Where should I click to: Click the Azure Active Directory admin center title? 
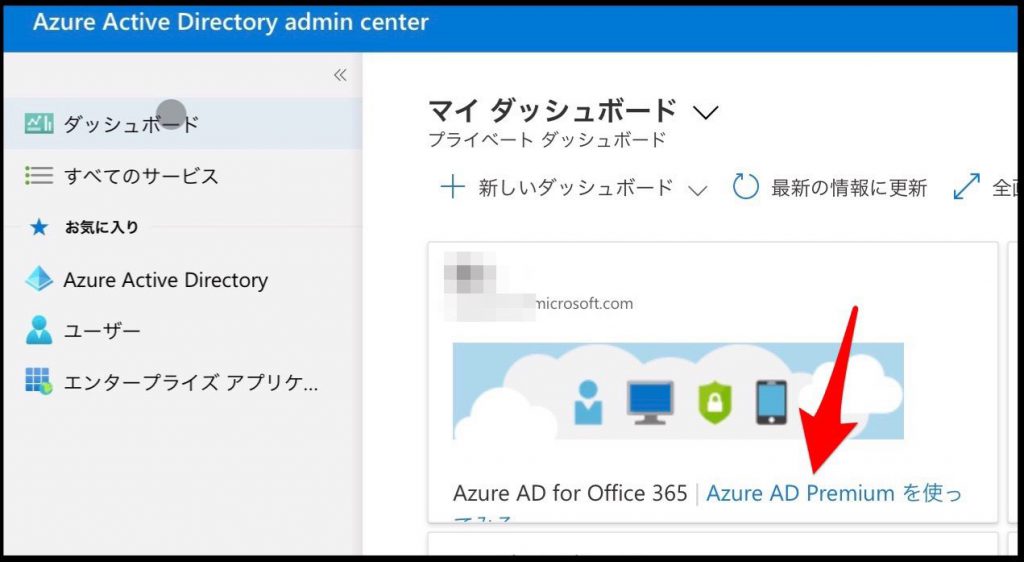(x=231, y=23)
